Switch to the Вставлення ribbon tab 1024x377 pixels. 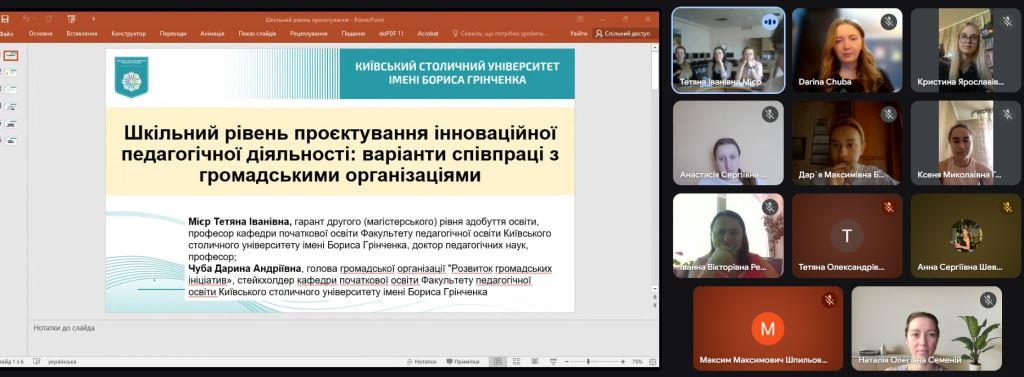click(x=82, y=33)
